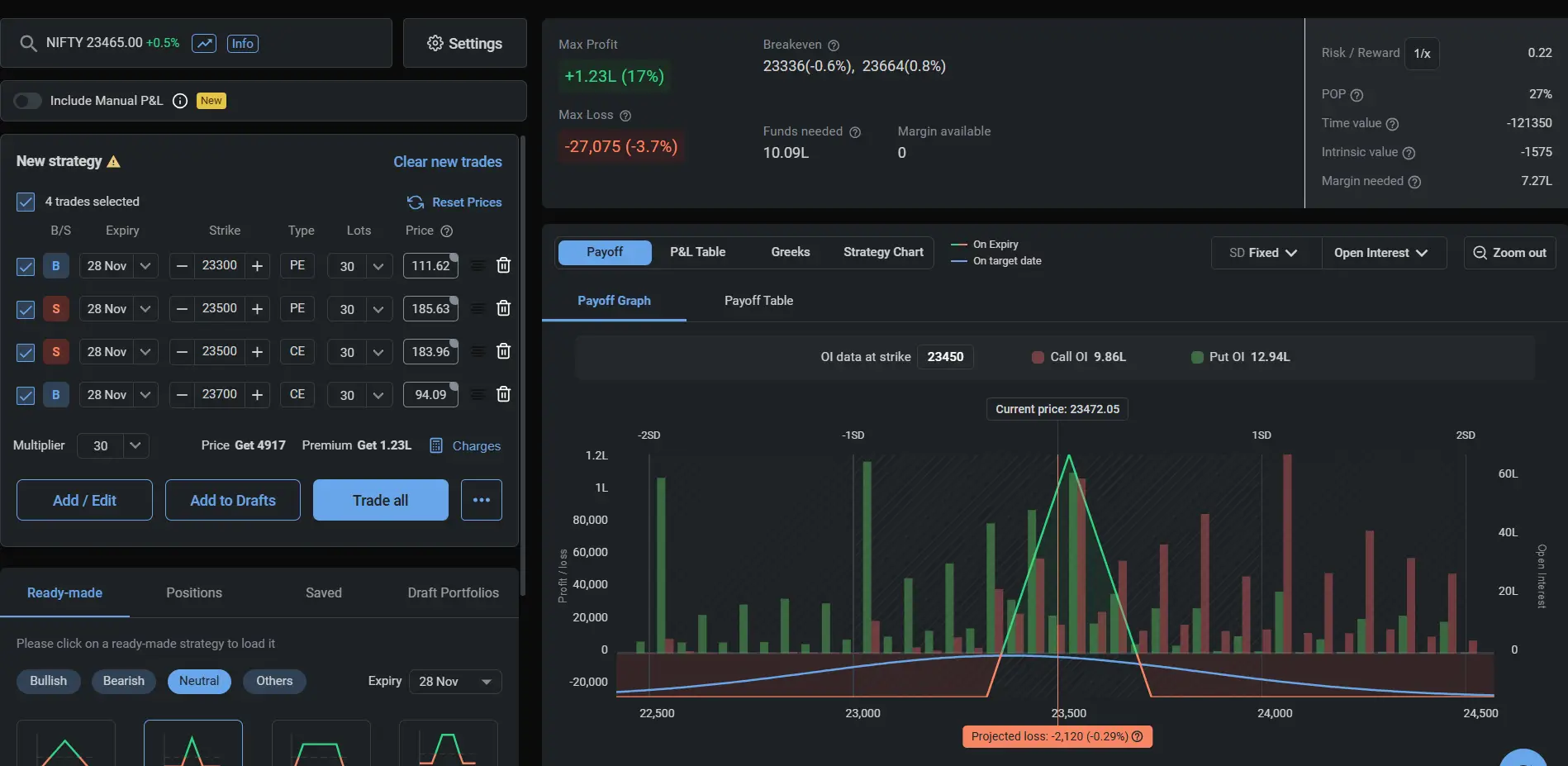Uncheck the 23500 PE trade checkbox
The image size is (1568, 766).
26,309
